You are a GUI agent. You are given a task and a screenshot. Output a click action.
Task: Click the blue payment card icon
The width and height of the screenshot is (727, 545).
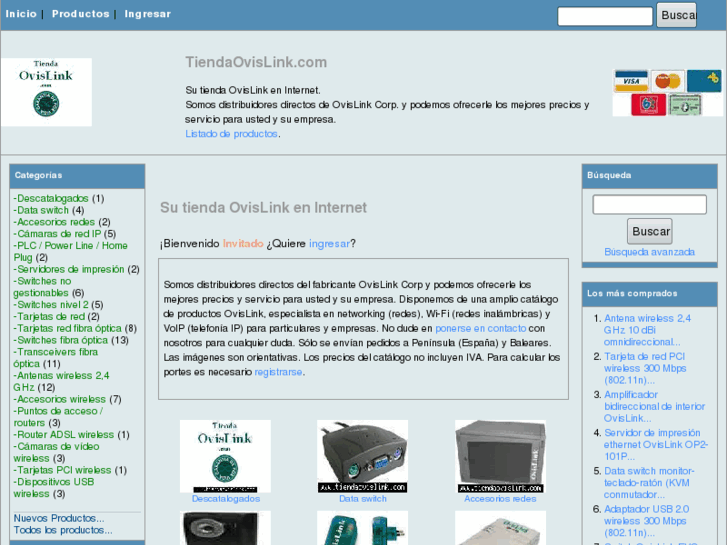tap(704, 81)
